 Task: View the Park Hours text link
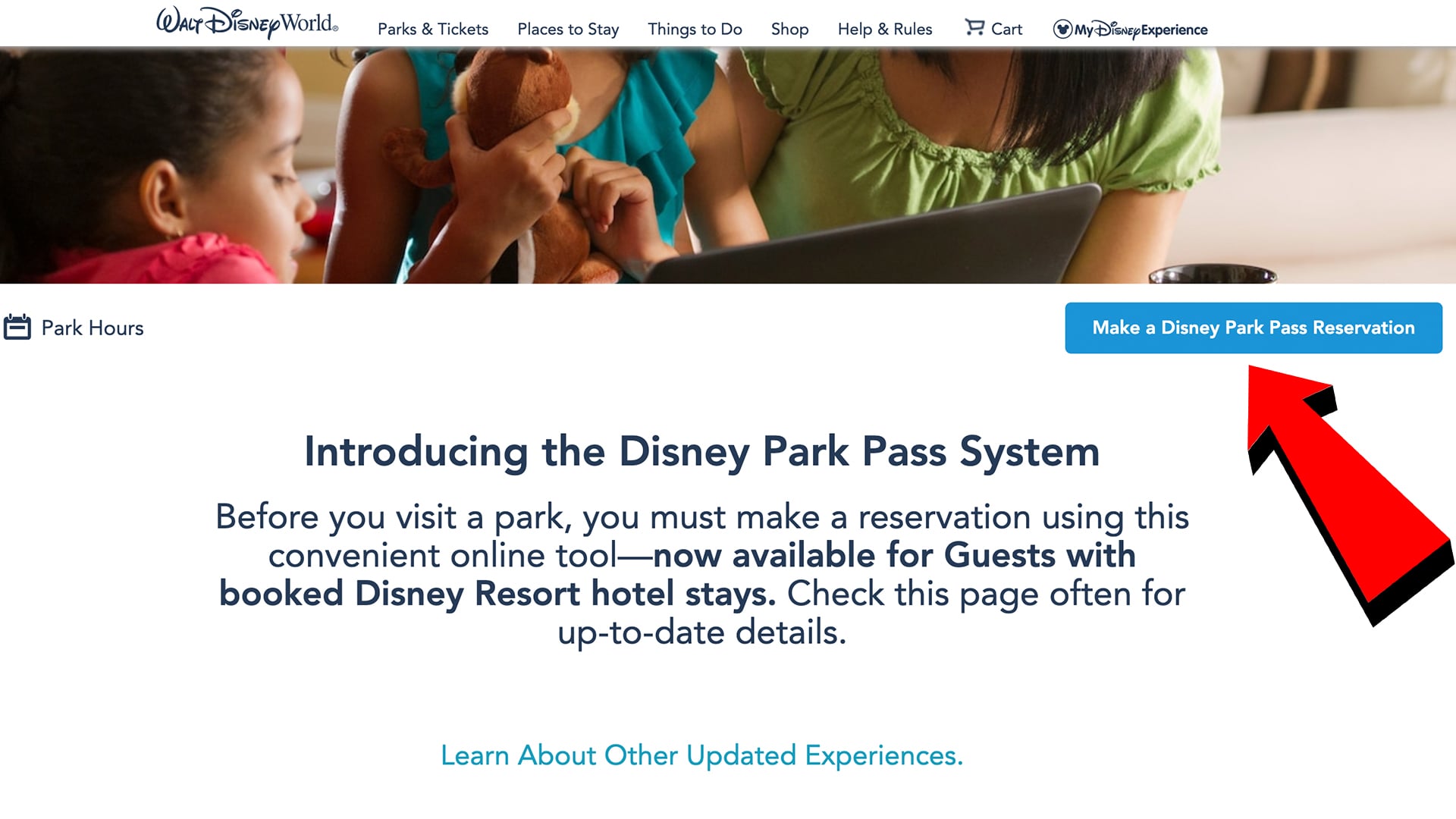pos(92,328)
